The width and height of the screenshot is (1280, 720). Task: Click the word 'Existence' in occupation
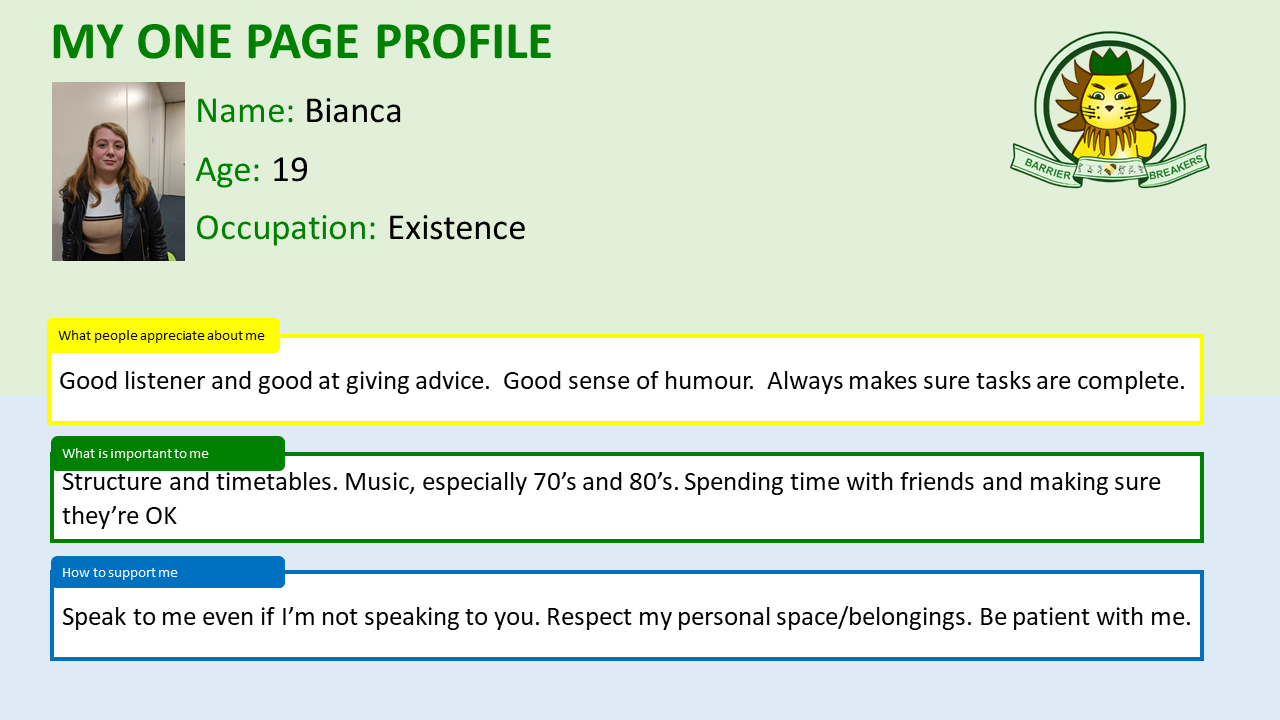point(457,228)
